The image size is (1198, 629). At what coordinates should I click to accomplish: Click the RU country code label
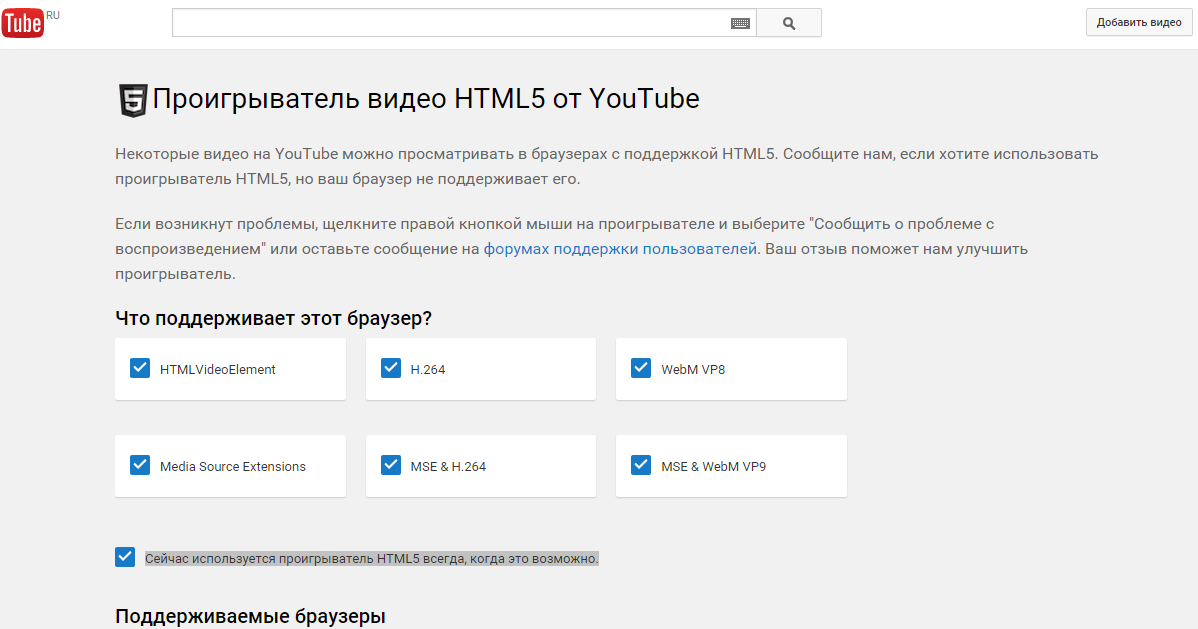click(53, 15)
